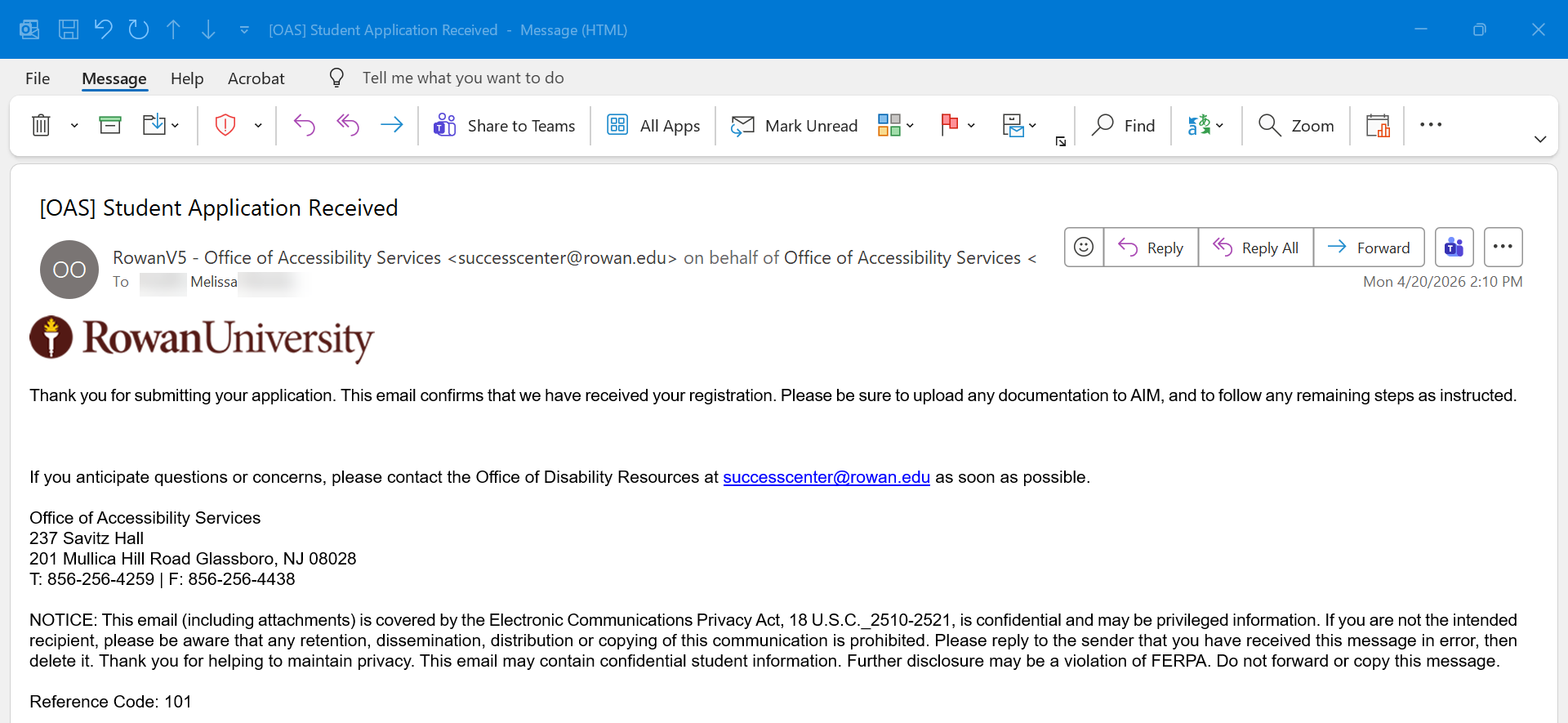1568x723 pixels.
Task: Go to next item with down arrow
Action: 208,30
